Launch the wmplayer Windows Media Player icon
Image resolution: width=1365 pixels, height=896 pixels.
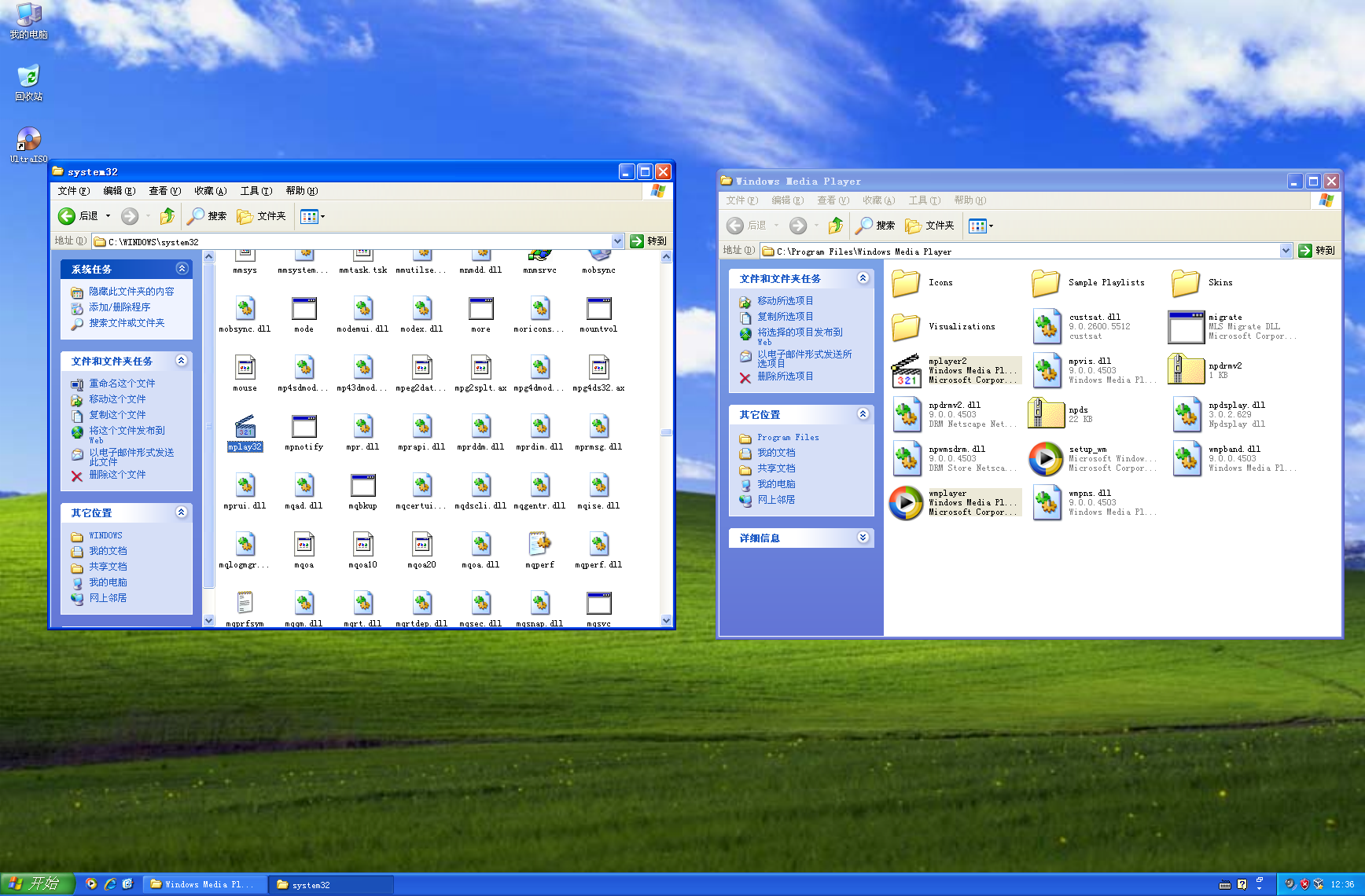pos(905,502)
